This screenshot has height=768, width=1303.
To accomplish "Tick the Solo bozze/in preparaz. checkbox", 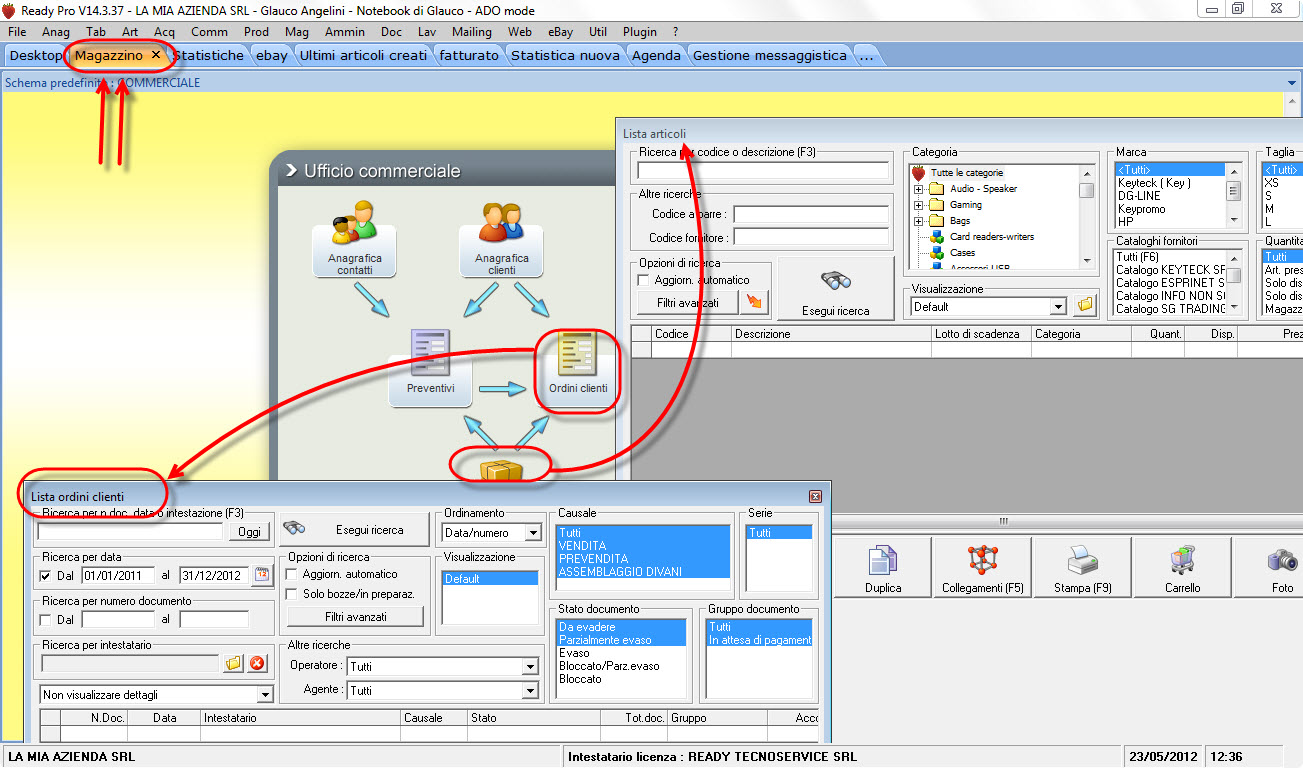I will pos(292,594).
